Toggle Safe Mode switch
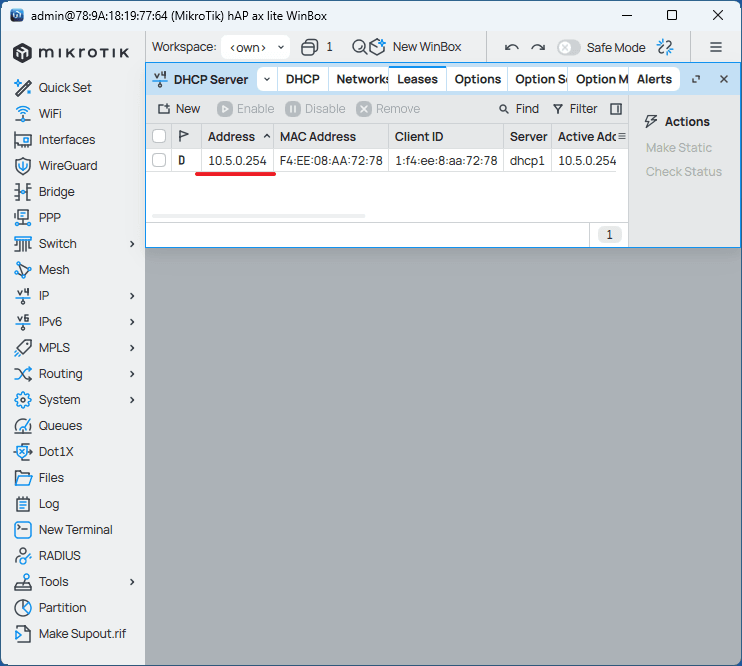 click(x=568, y=47)
